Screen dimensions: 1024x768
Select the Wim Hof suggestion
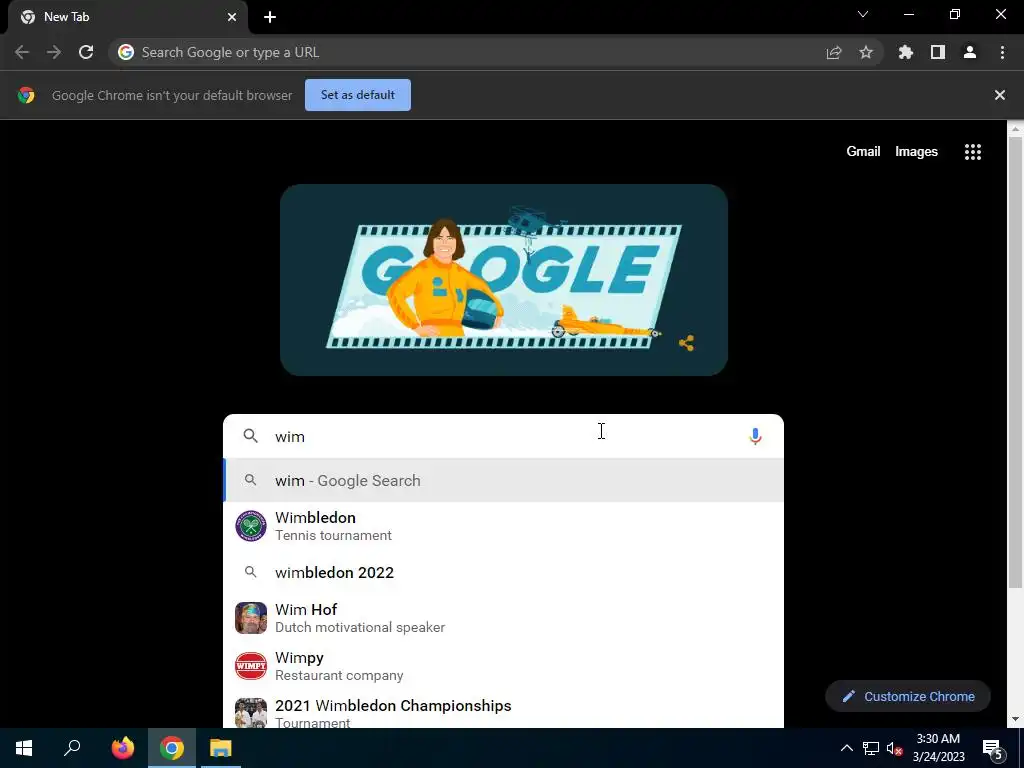[503, 618]
